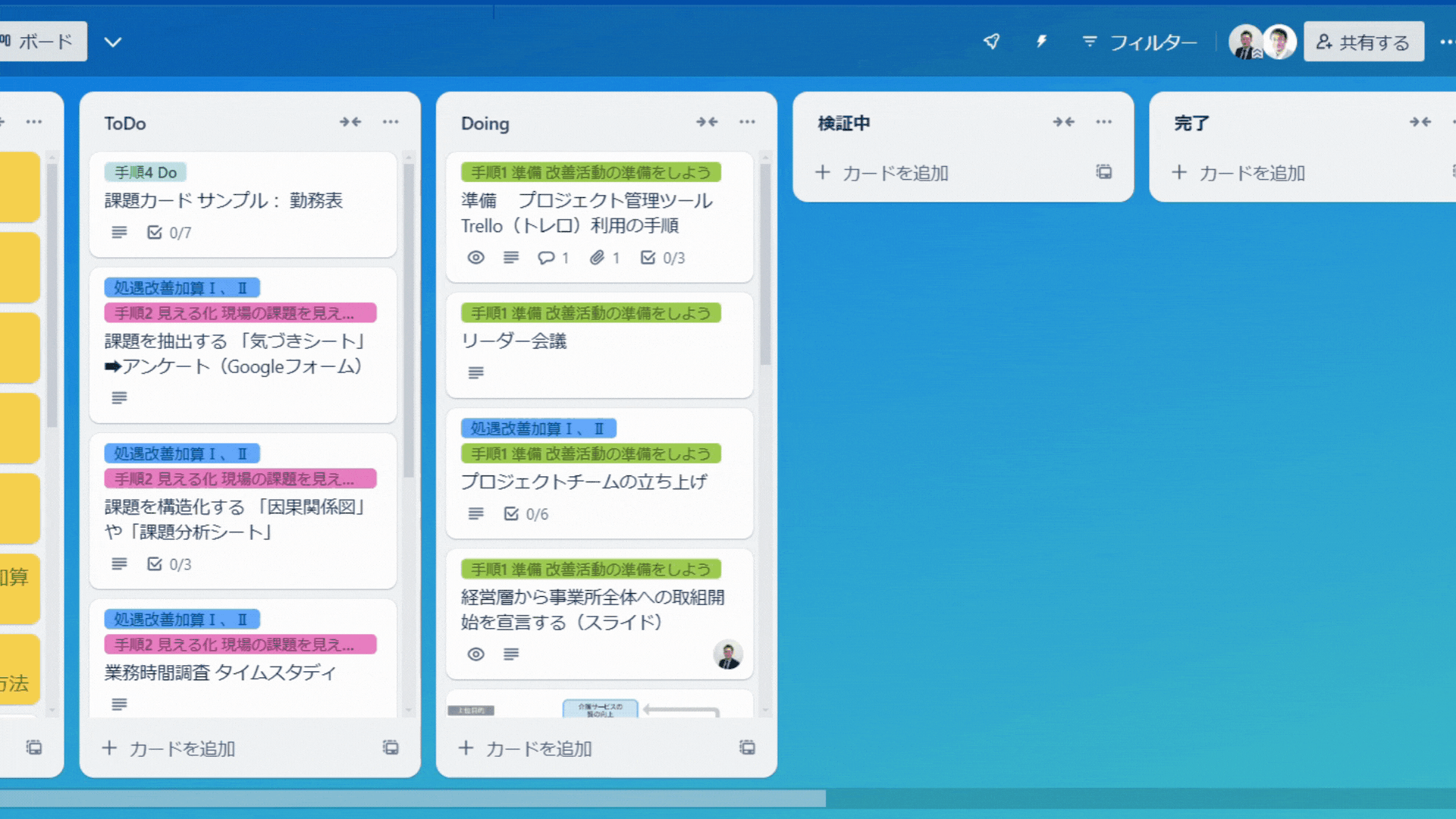This screenshot has width=1456, height=819.
Task: Add a card to 検証中 list
Action: 882,173
